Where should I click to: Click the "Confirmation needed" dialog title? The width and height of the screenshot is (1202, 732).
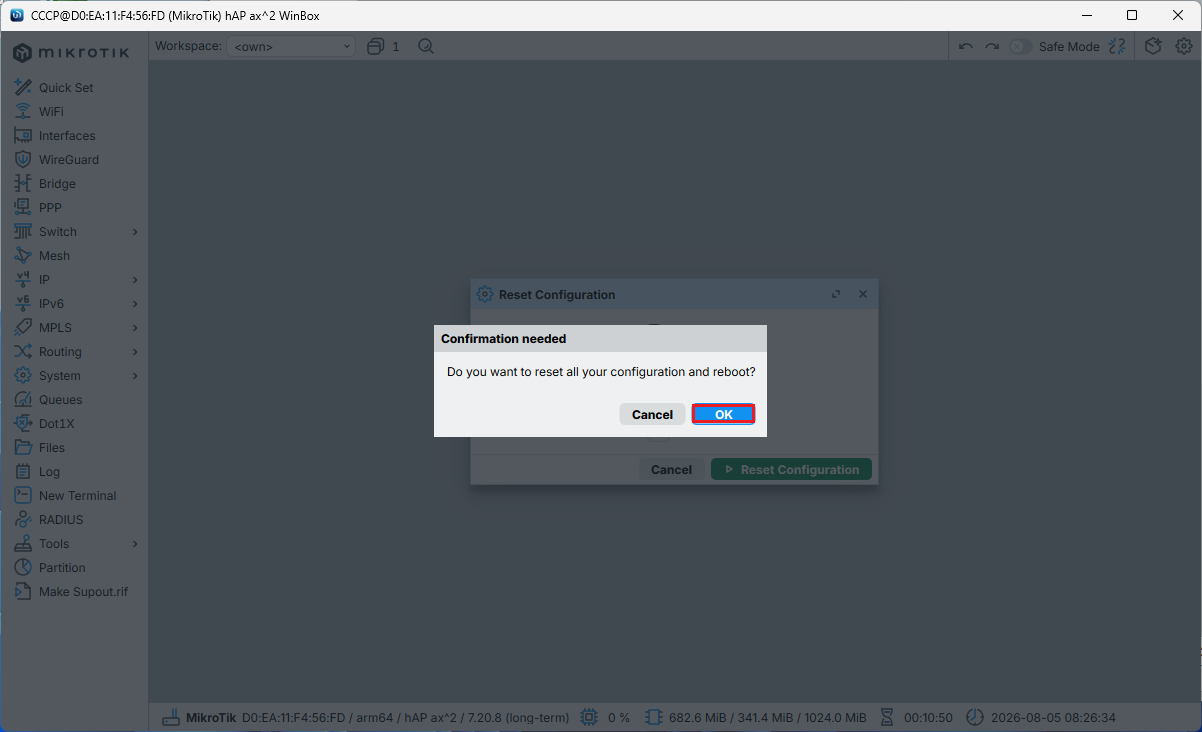pos(503,339)
